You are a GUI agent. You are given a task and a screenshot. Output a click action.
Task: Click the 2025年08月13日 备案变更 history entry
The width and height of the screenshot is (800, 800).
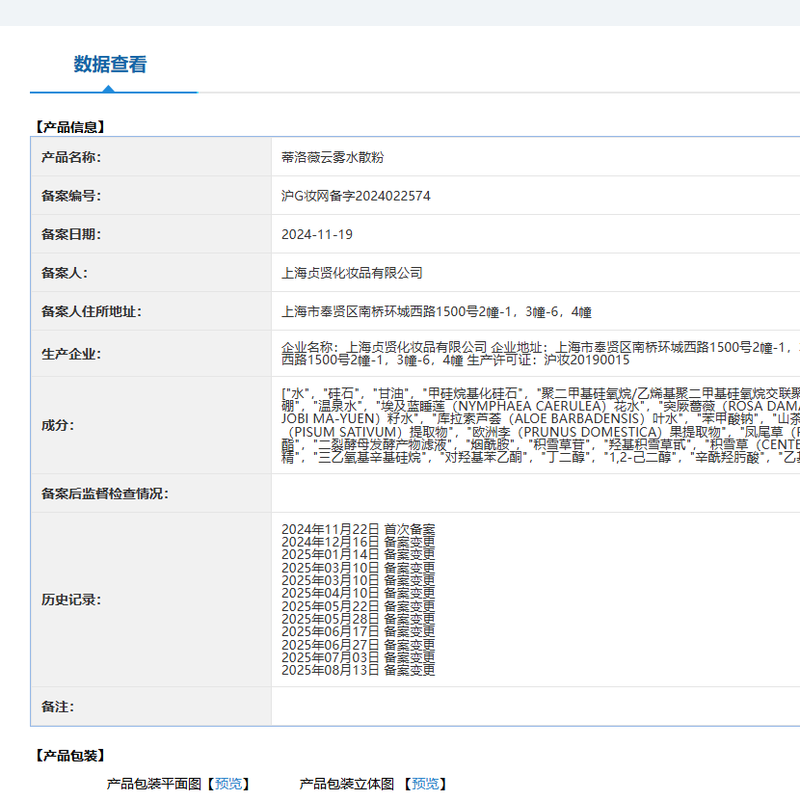pos(358,671)
